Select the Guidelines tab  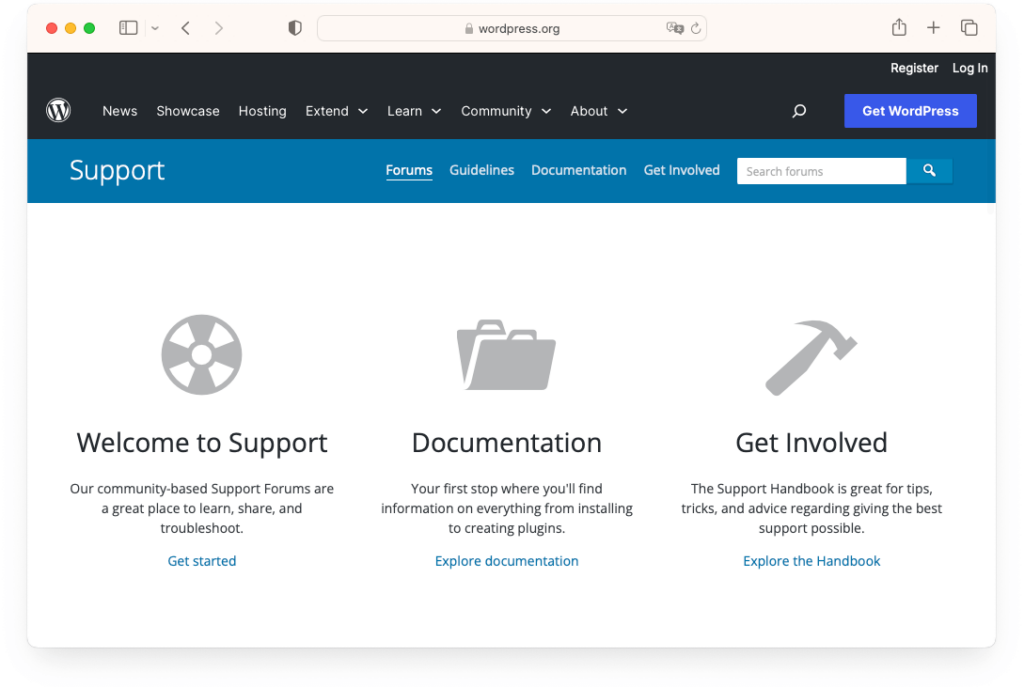point(482,170)
